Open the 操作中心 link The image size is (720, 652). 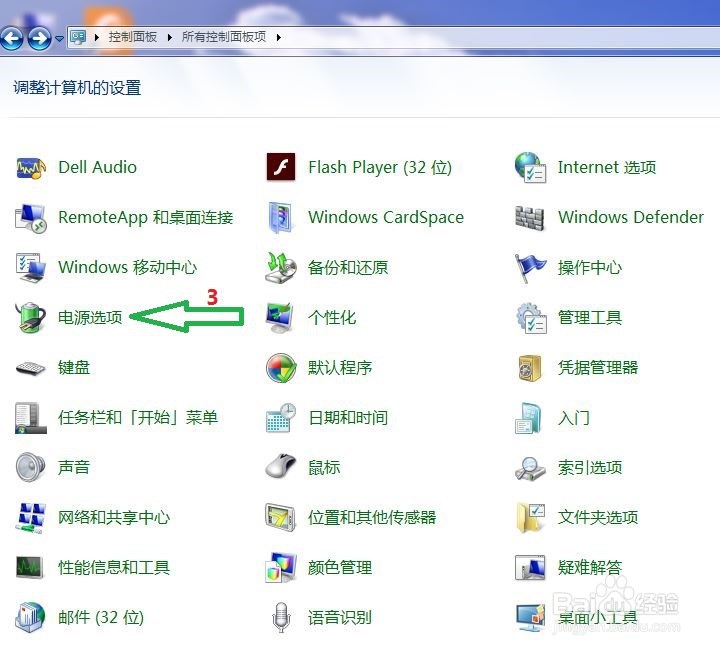(x=590, y=268)
